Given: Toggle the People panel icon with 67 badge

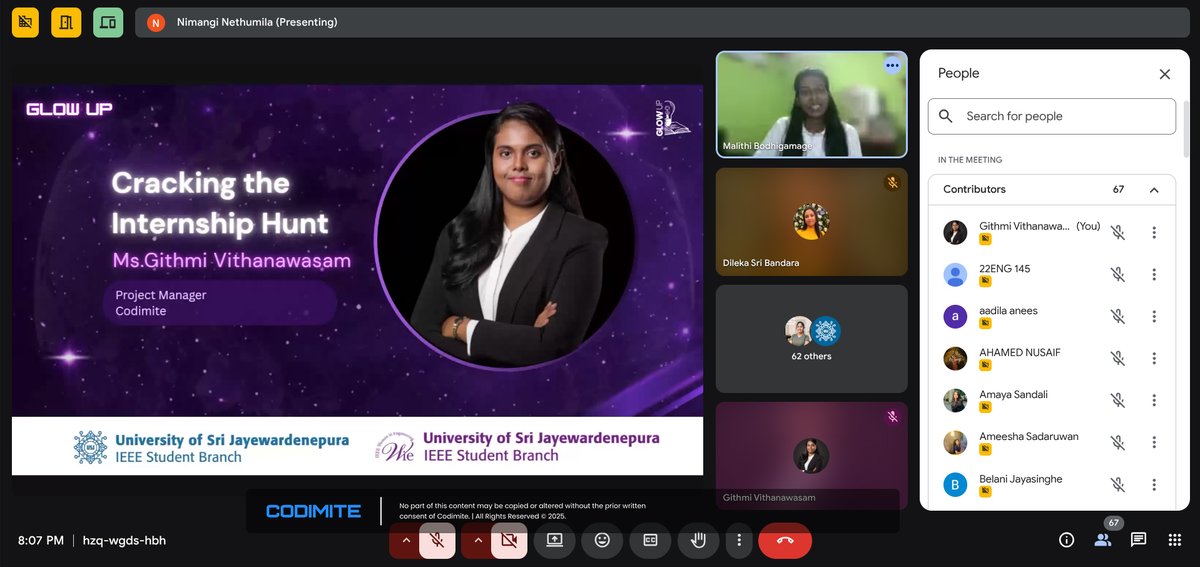Looking at the screenshot, I should click(1104, 538).
